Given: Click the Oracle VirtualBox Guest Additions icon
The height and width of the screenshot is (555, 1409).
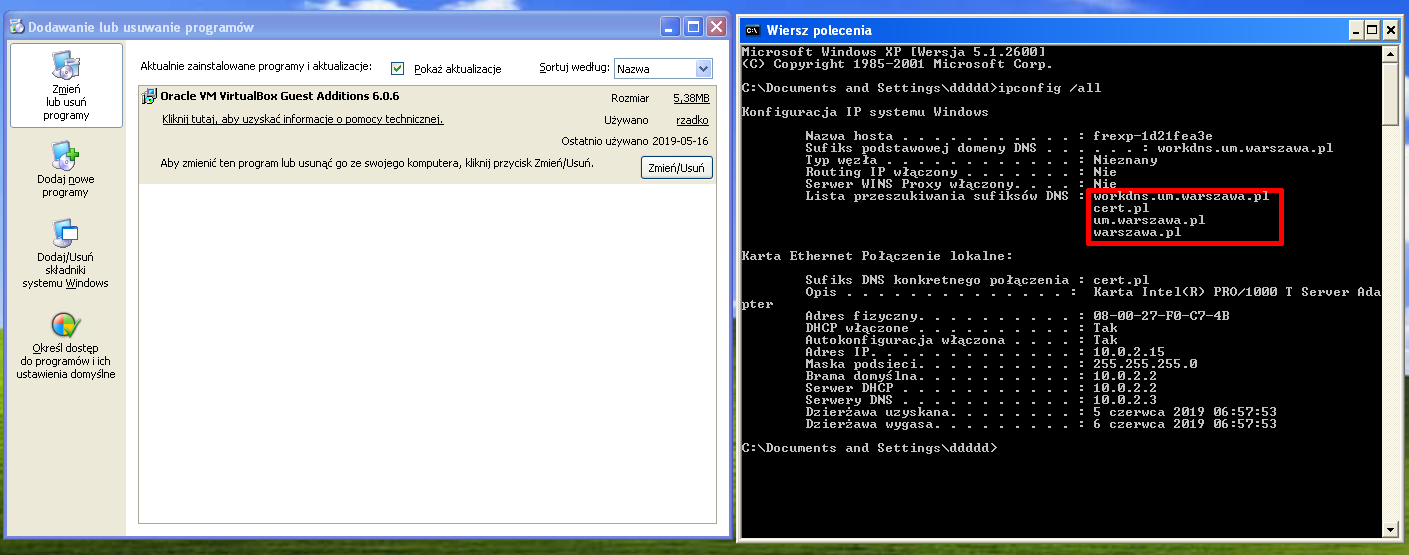Looking at the screenshot, I should [149, 97].
